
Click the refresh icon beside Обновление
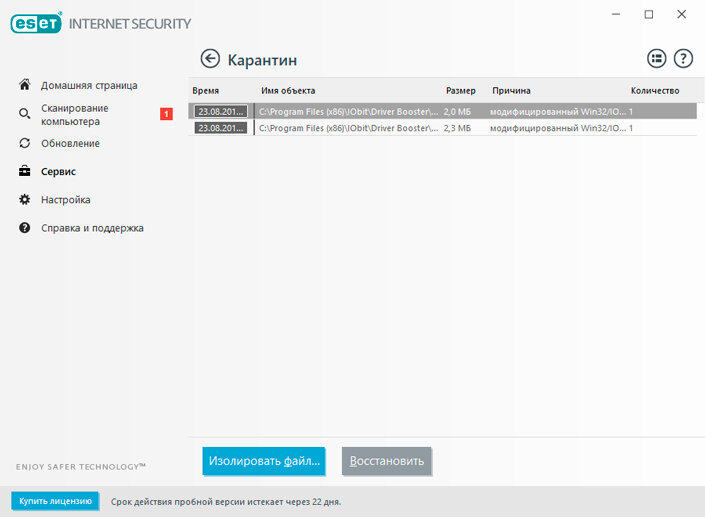[x=25, y=143]
